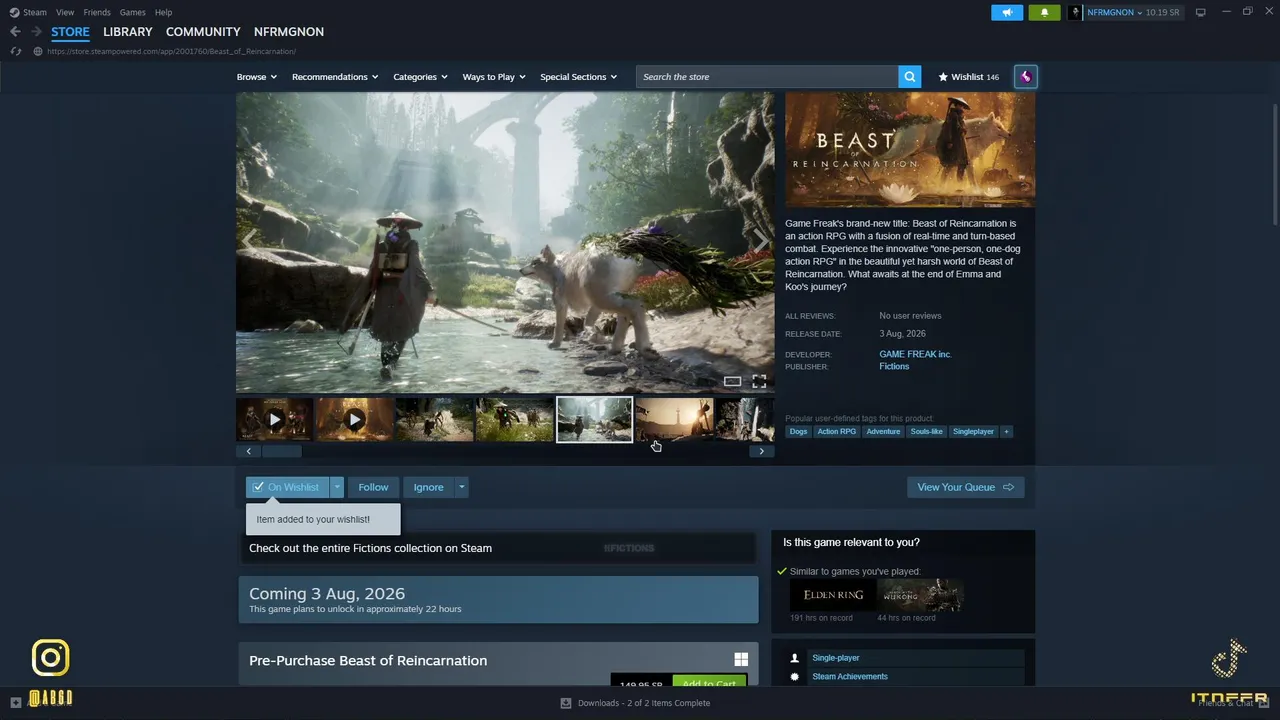Launch Big Picture mode from the title bar
This screenshot has height=720, width=1280.
(1201, 12)
